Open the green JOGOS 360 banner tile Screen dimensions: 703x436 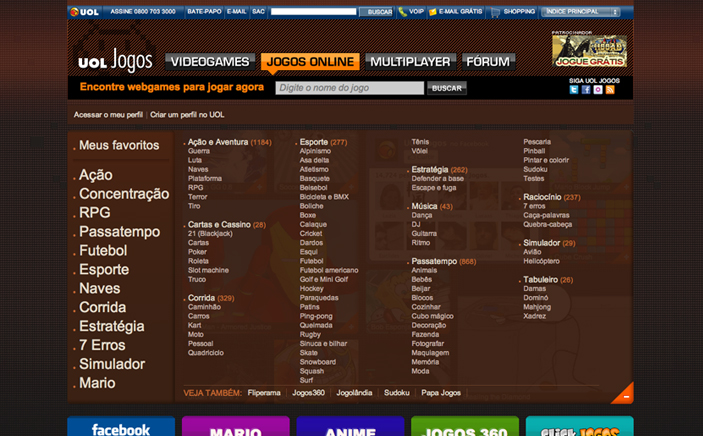coord(465,426)
